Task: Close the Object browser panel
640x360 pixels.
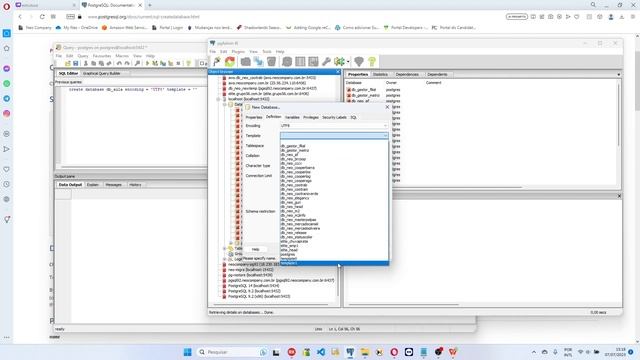Action: coord(338,72)
